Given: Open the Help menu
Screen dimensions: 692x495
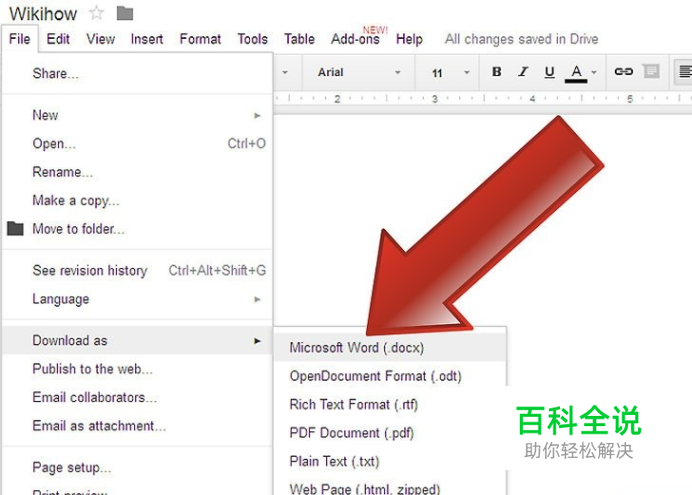Looking at the screenshot, I should pyautogui.click(x=409, y=39).
